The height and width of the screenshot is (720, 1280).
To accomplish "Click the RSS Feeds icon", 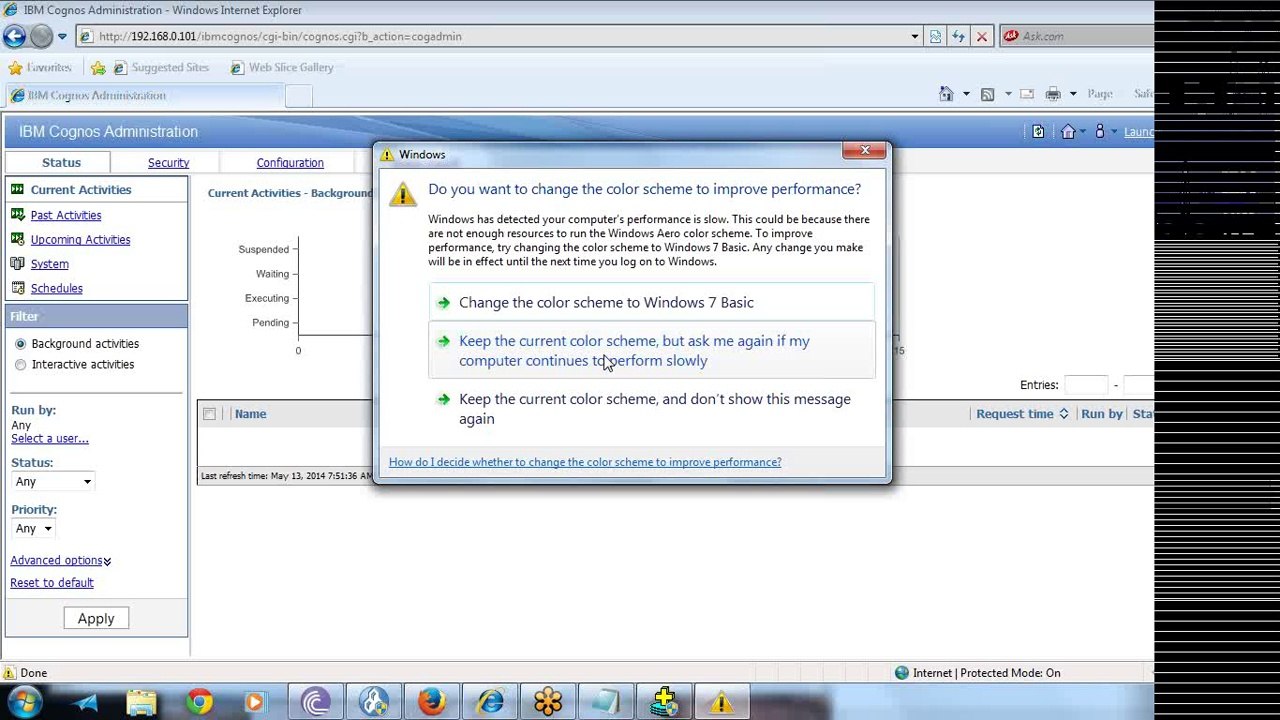I will pos(987,94).
